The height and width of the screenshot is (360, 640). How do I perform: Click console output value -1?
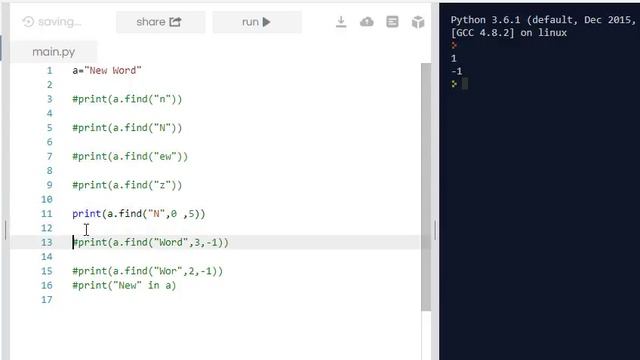pyautogui.click(x=457, y=71)
